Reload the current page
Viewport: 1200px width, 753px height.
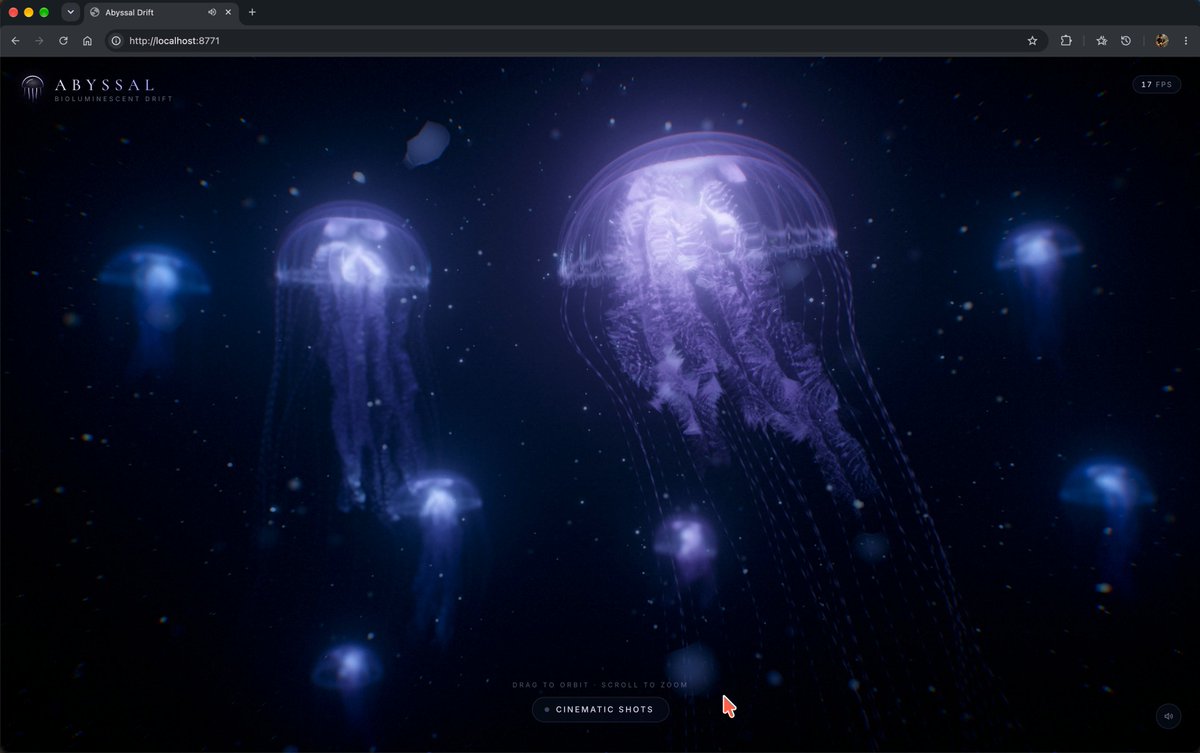[x=63, y=41]
